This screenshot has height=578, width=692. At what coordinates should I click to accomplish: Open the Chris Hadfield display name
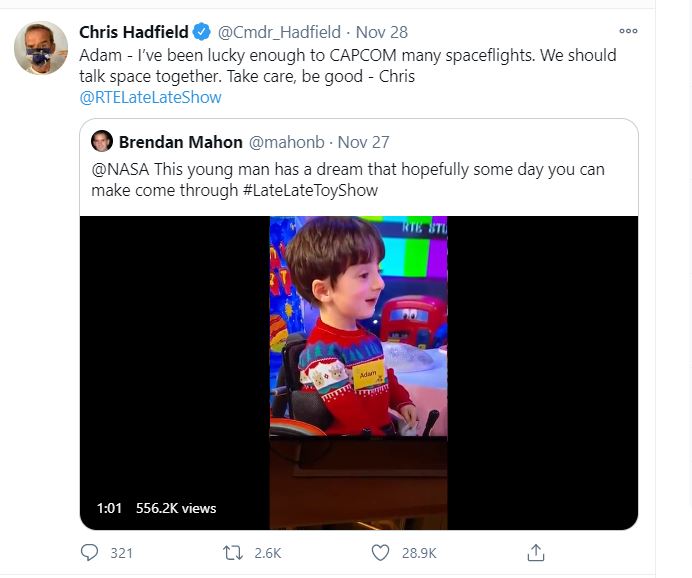[134, 32]
